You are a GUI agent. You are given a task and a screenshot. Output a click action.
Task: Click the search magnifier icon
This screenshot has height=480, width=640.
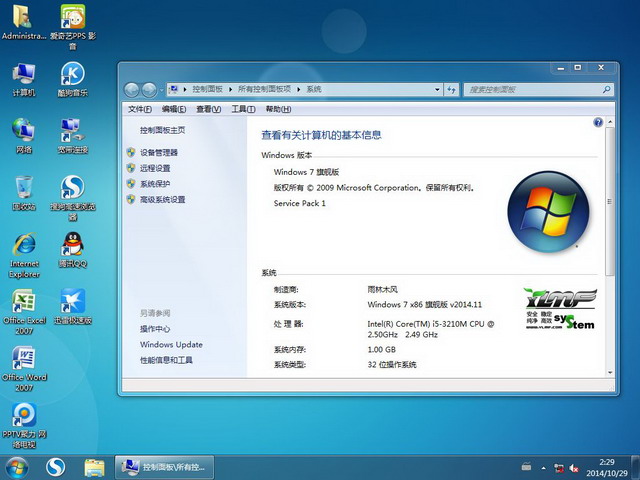(x=607, y=89)
